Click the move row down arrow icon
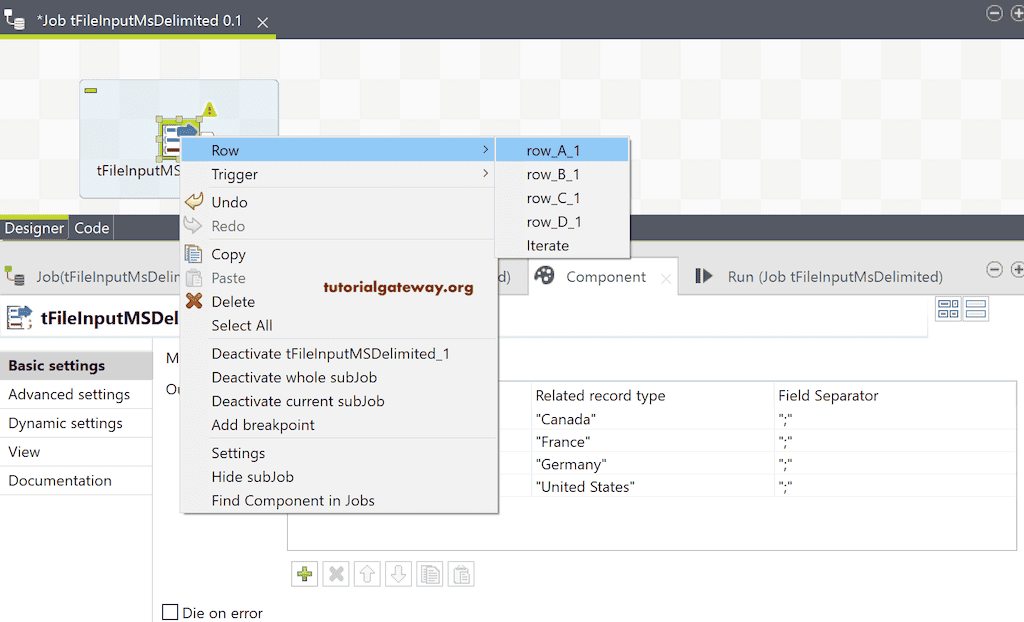Image resolution: width=1024 pixels, height=622 pixels. (398, 573)
